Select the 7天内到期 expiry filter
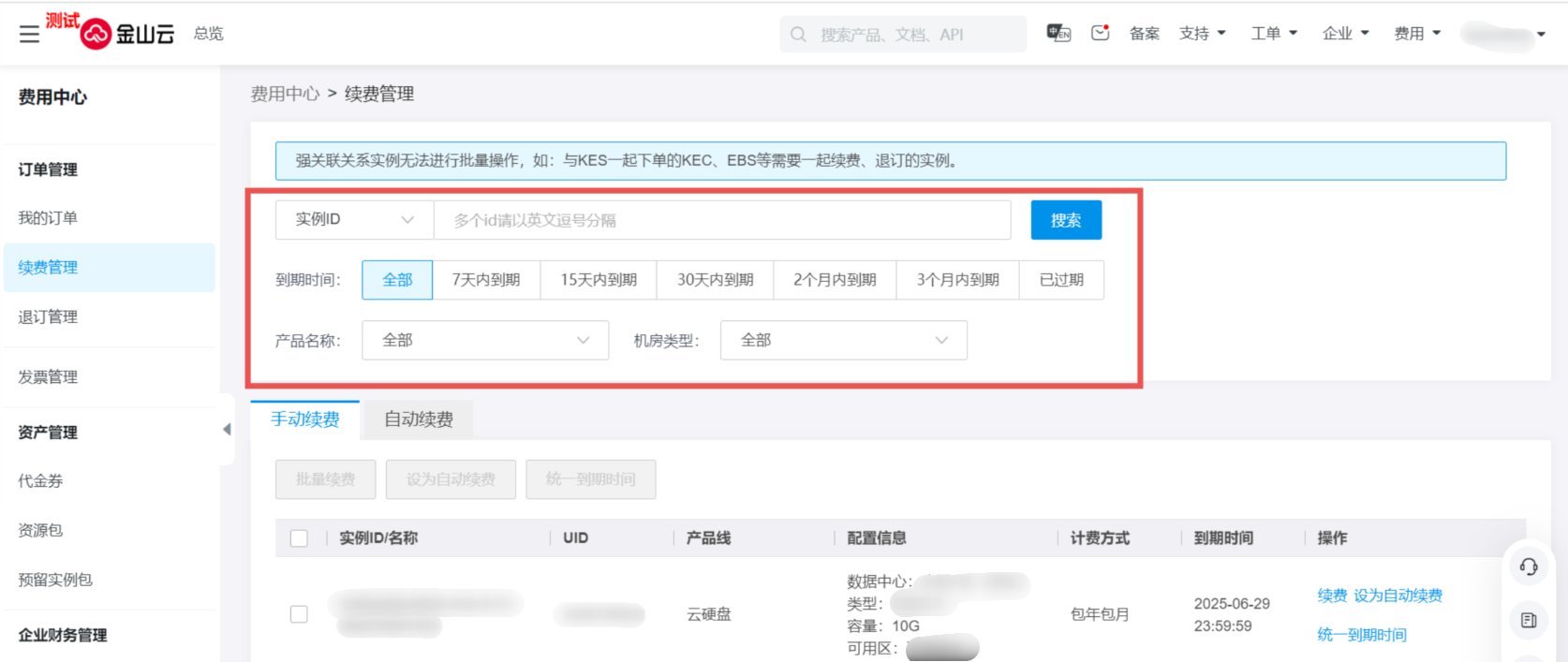The width and height of the screenshot is (1568, 662). [485, 280]
